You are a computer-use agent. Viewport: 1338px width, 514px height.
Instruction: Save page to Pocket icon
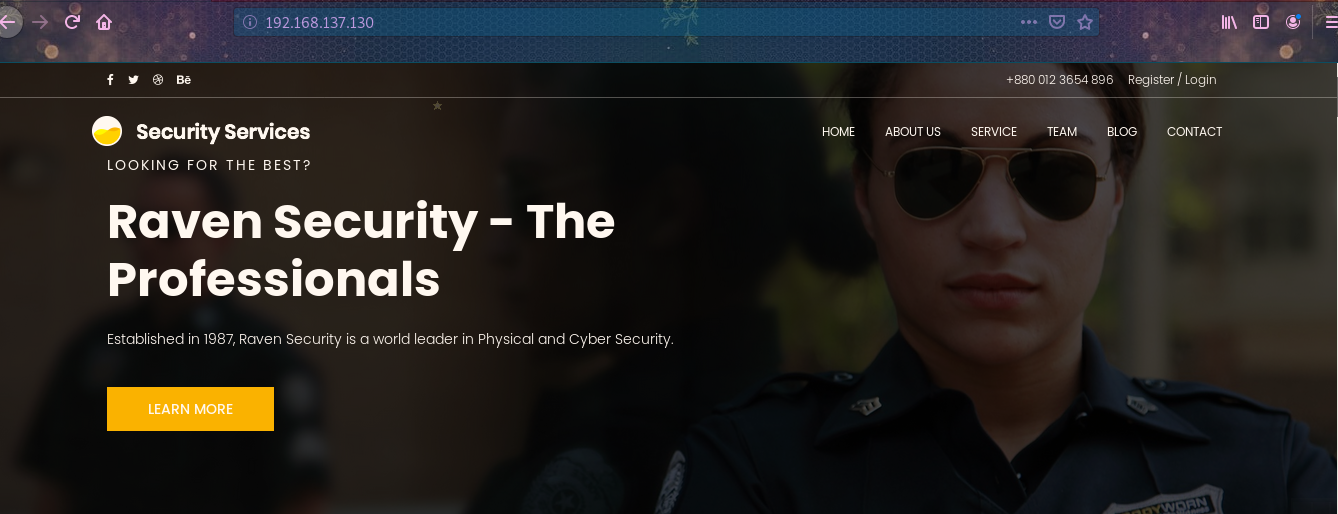[1057, 22]
